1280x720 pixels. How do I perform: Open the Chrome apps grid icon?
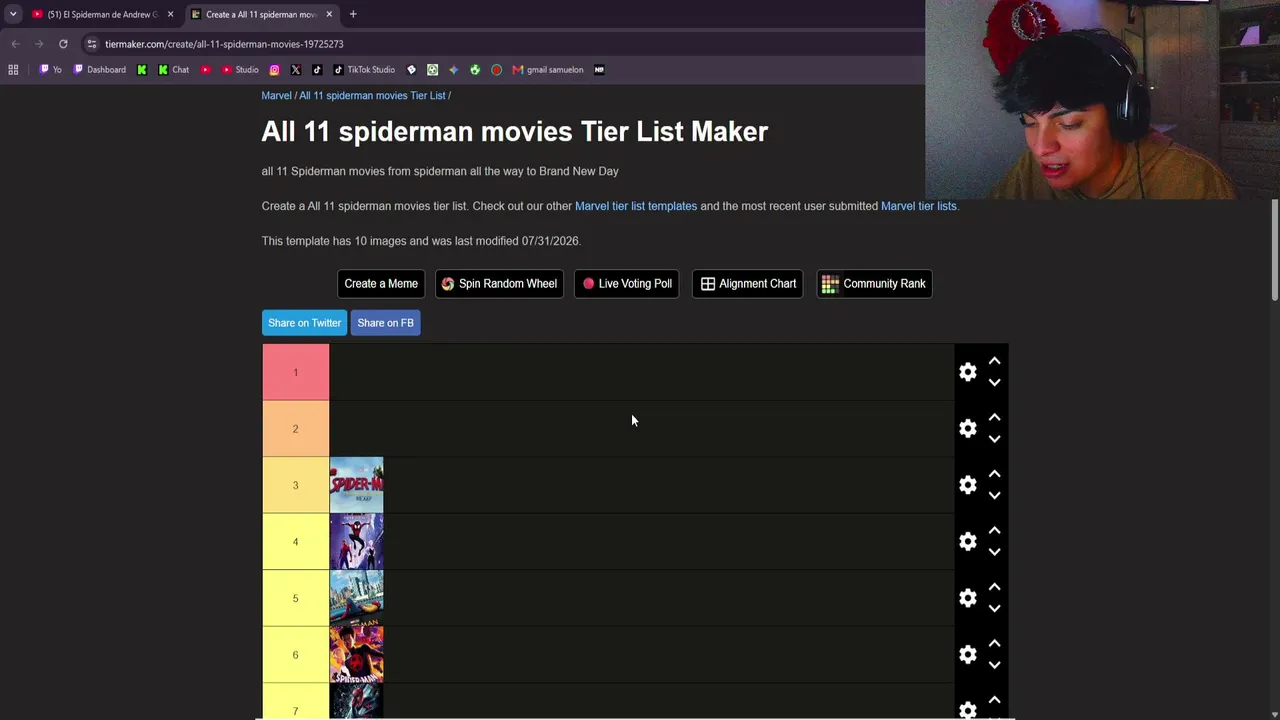pos(13,70)
